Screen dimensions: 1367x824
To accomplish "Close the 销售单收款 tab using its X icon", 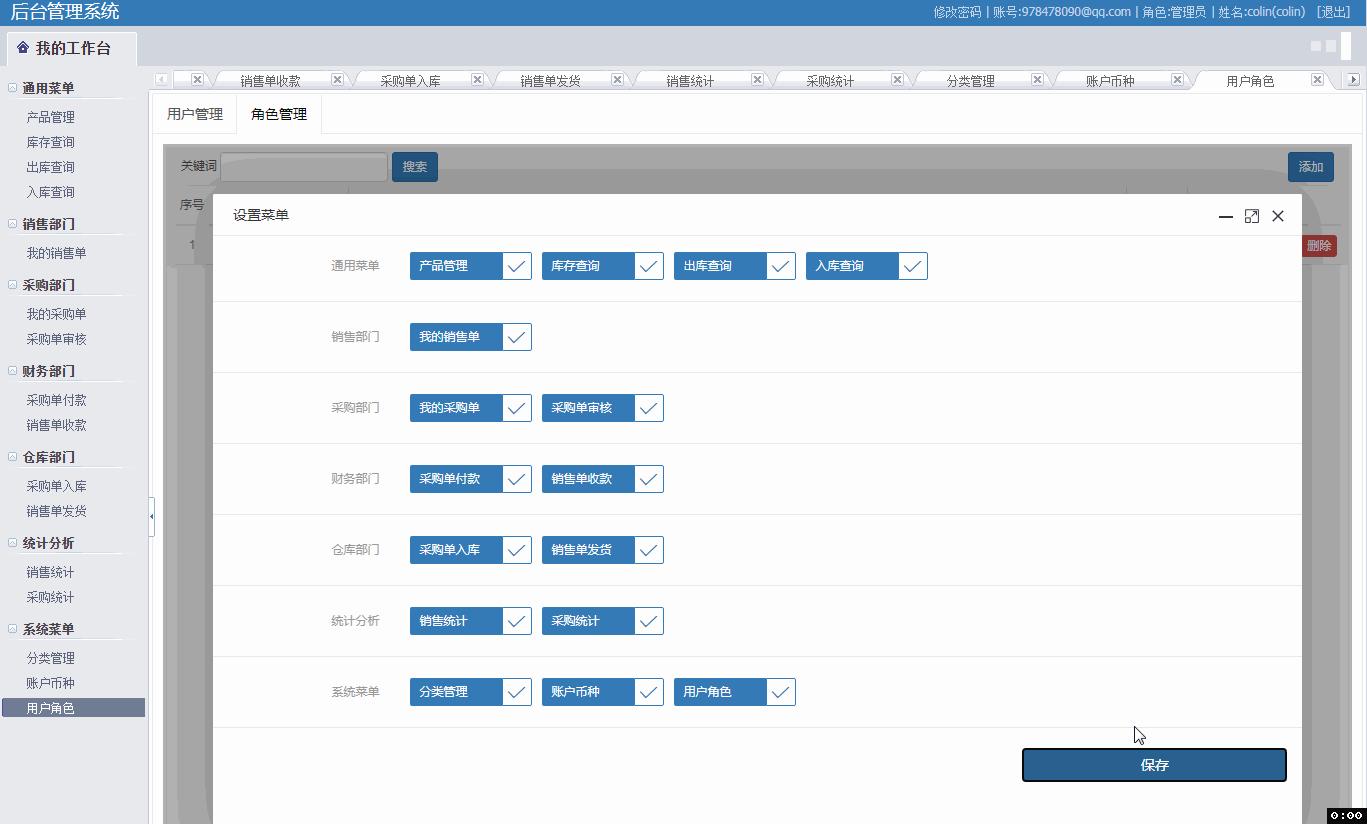I will pyautogui.click(x=337, y=80).
